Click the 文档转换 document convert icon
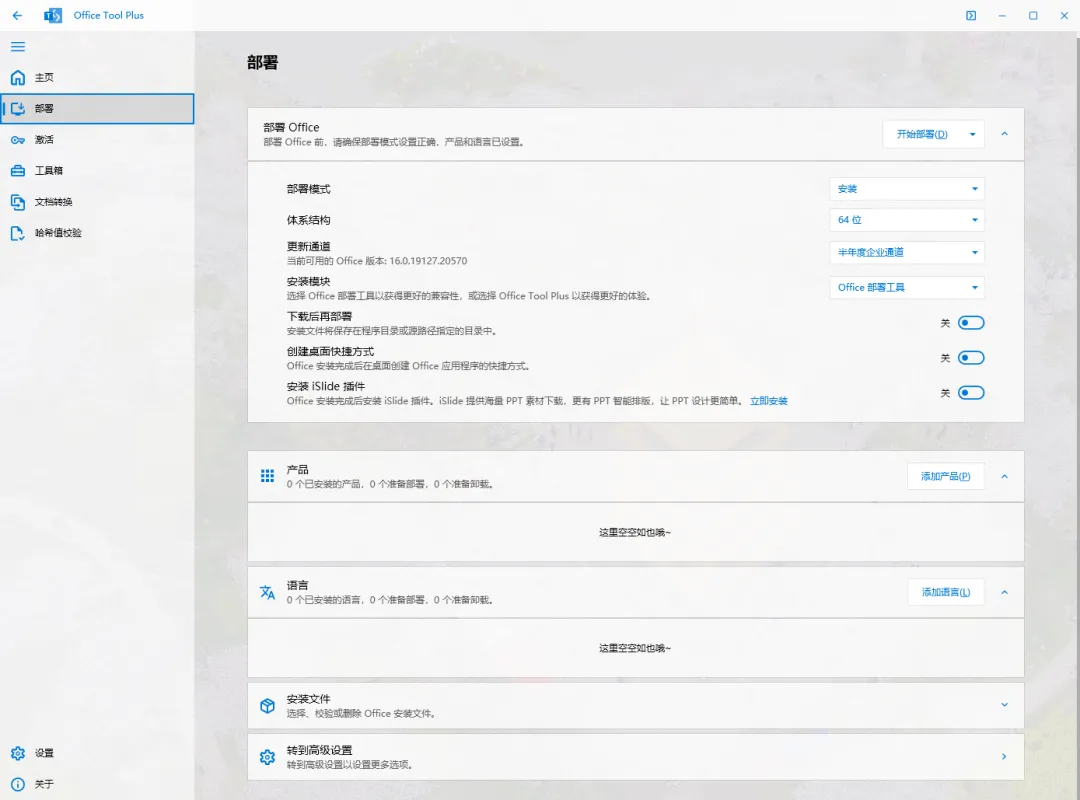Screen dimensions: 1080x800 point(18,202)
